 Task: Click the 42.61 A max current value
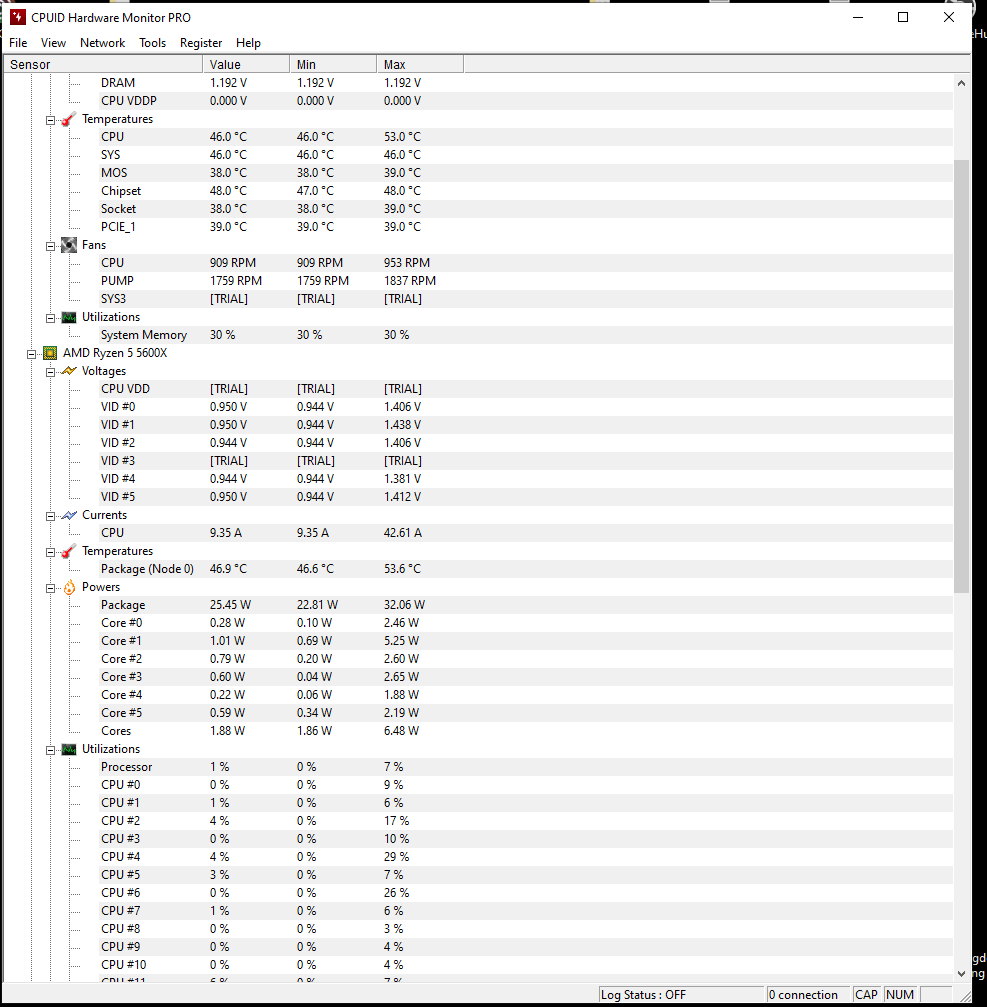[403, 533]
